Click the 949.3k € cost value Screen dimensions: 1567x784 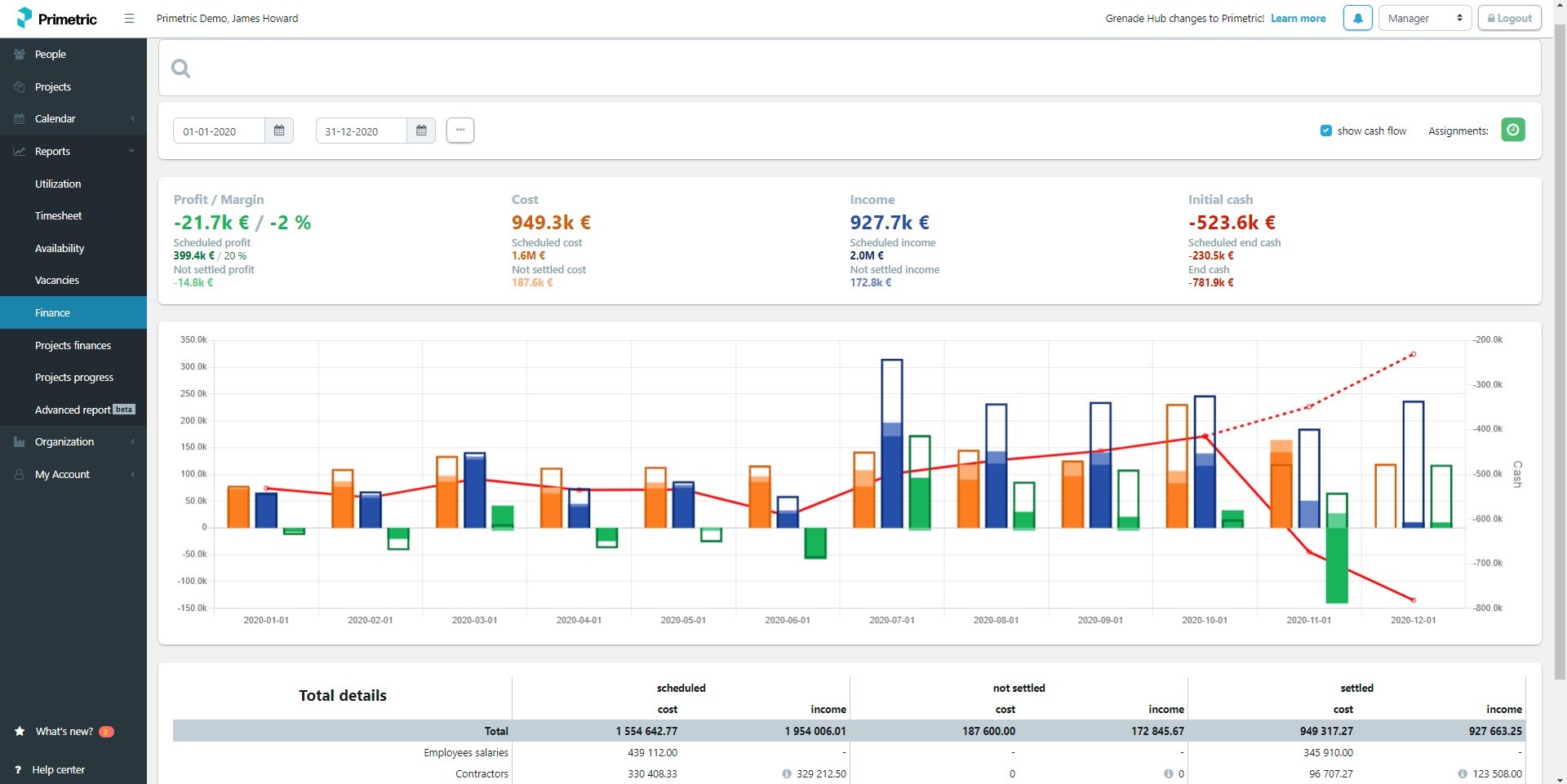551,222
